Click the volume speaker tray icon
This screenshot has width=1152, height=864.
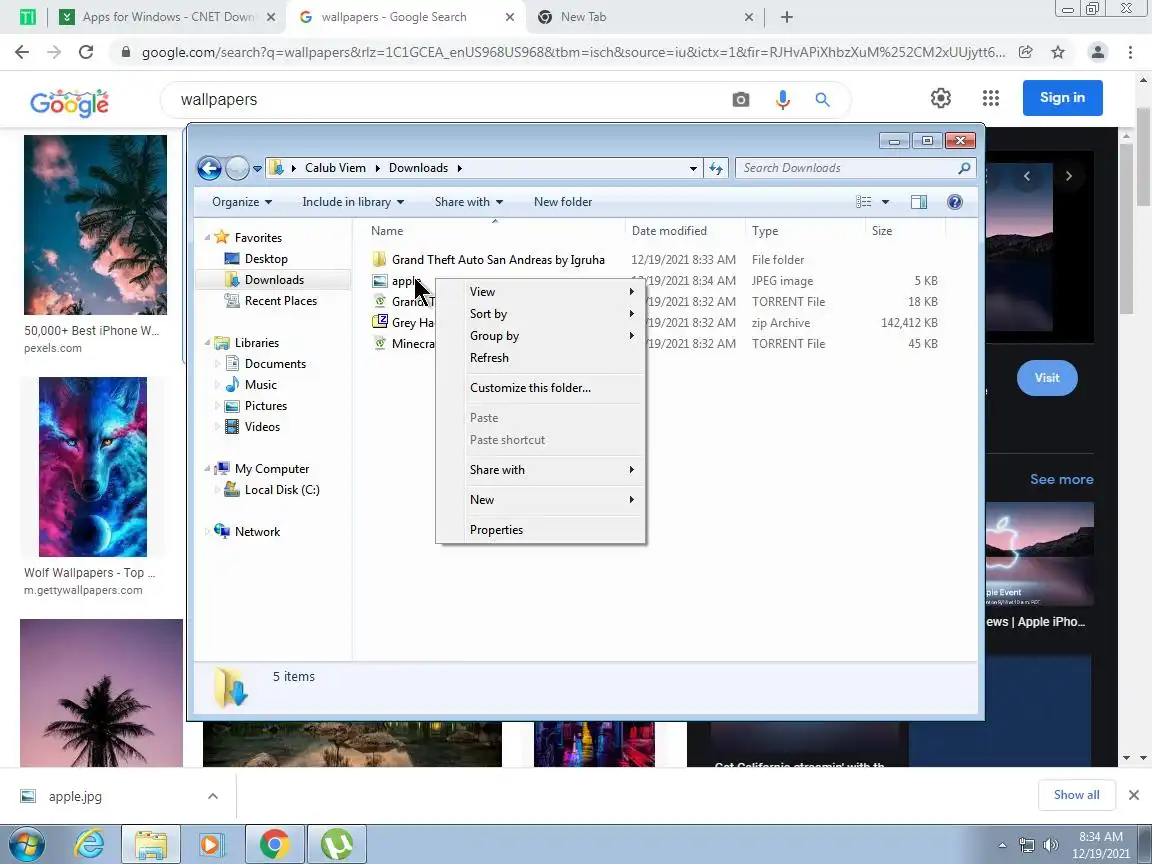tap(1051, 845)
